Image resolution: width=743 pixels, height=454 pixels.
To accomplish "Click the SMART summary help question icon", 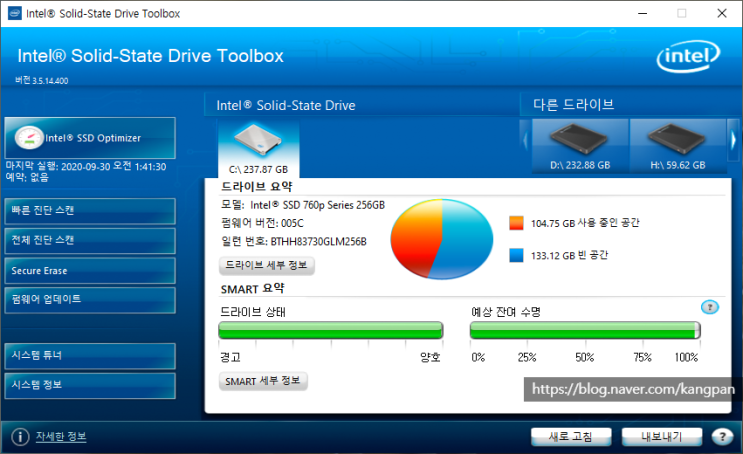I will coord(709,307).
